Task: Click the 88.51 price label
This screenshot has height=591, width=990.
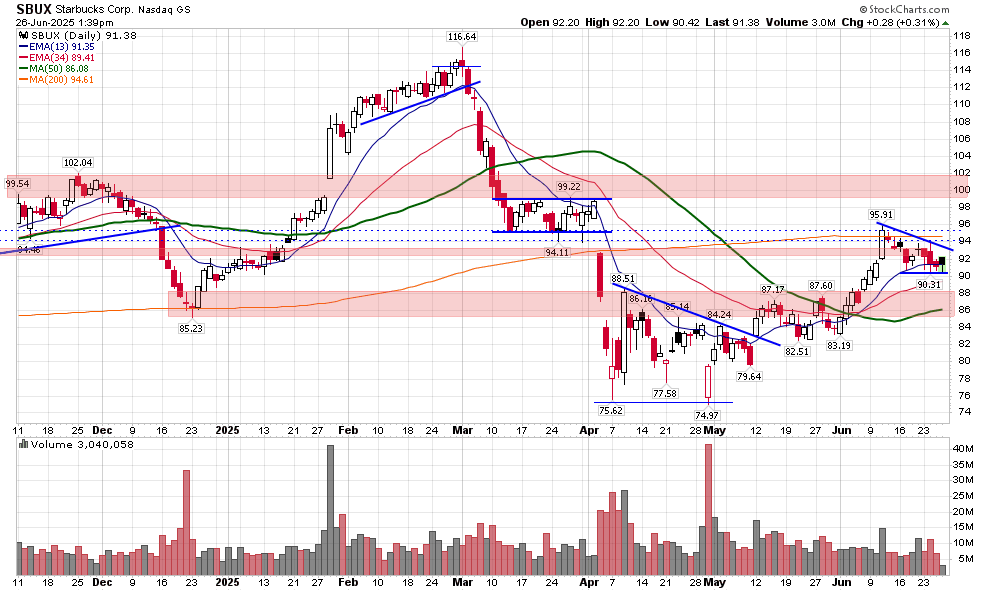Action: coord(623,278)
